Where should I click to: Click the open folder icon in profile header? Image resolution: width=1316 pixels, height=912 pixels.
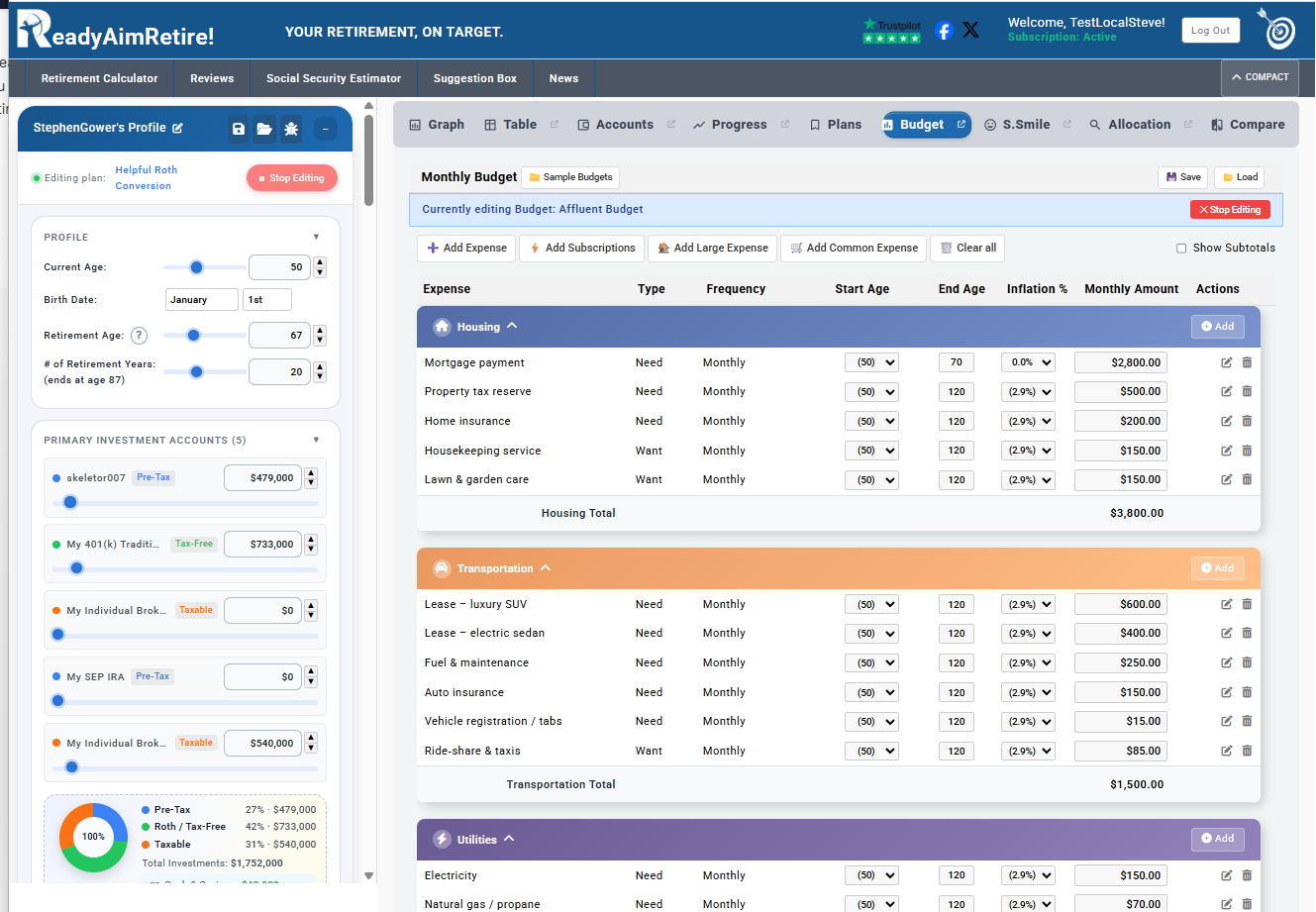[x=264, y=129]
